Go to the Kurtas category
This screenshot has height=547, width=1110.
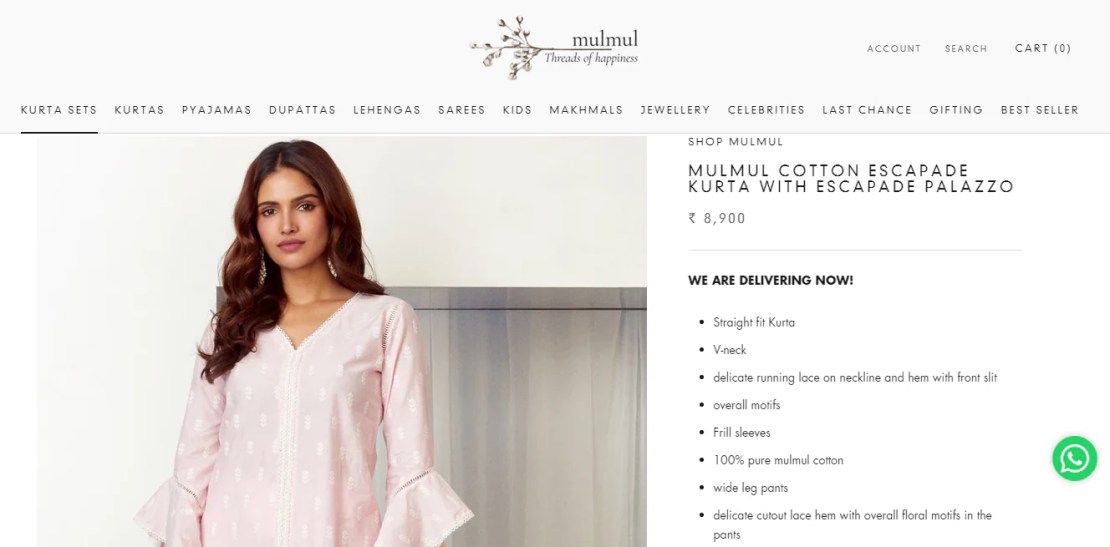click(139, 110)
